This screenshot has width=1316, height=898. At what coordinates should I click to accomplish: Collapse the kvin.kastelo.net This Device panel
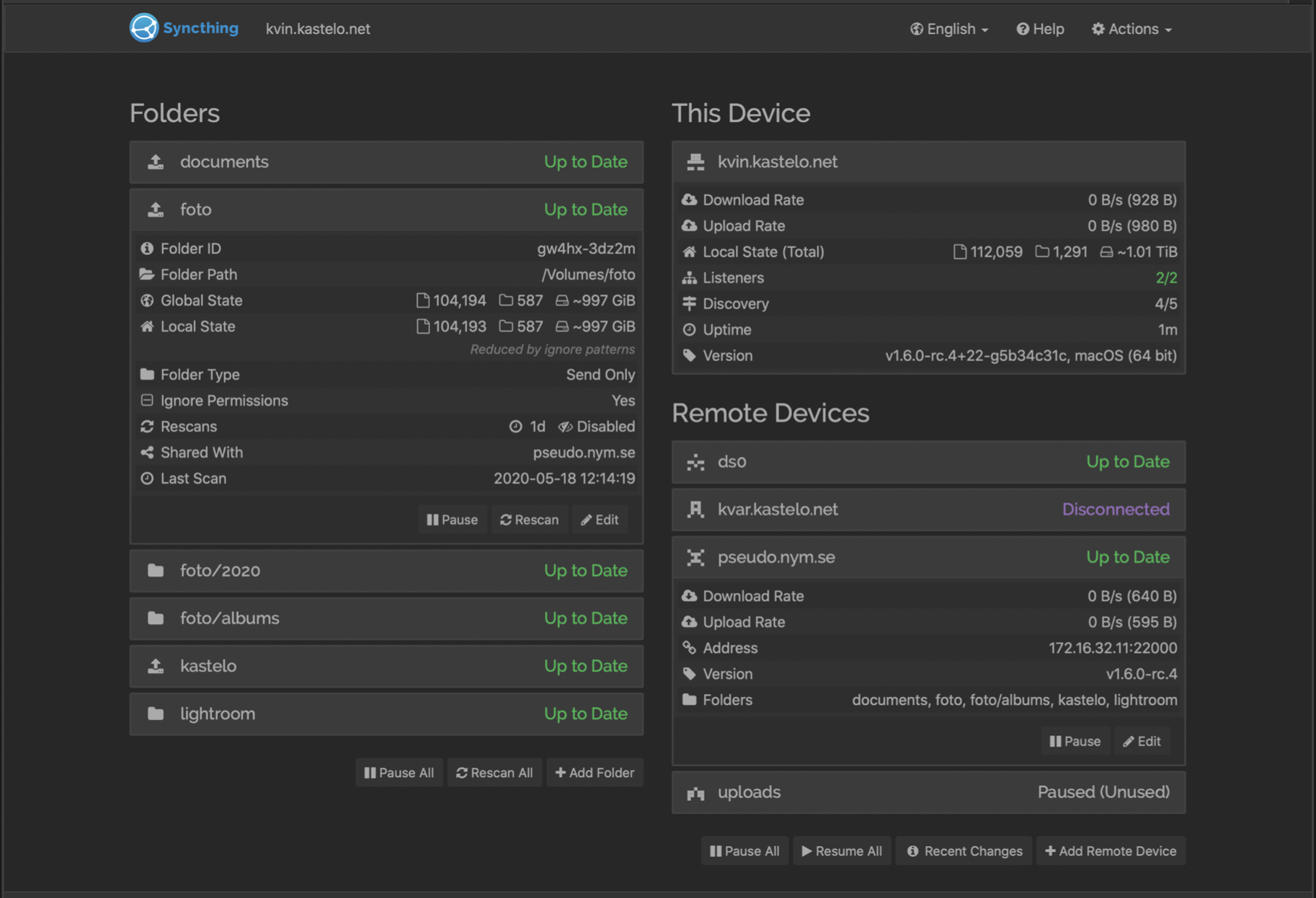928,161
